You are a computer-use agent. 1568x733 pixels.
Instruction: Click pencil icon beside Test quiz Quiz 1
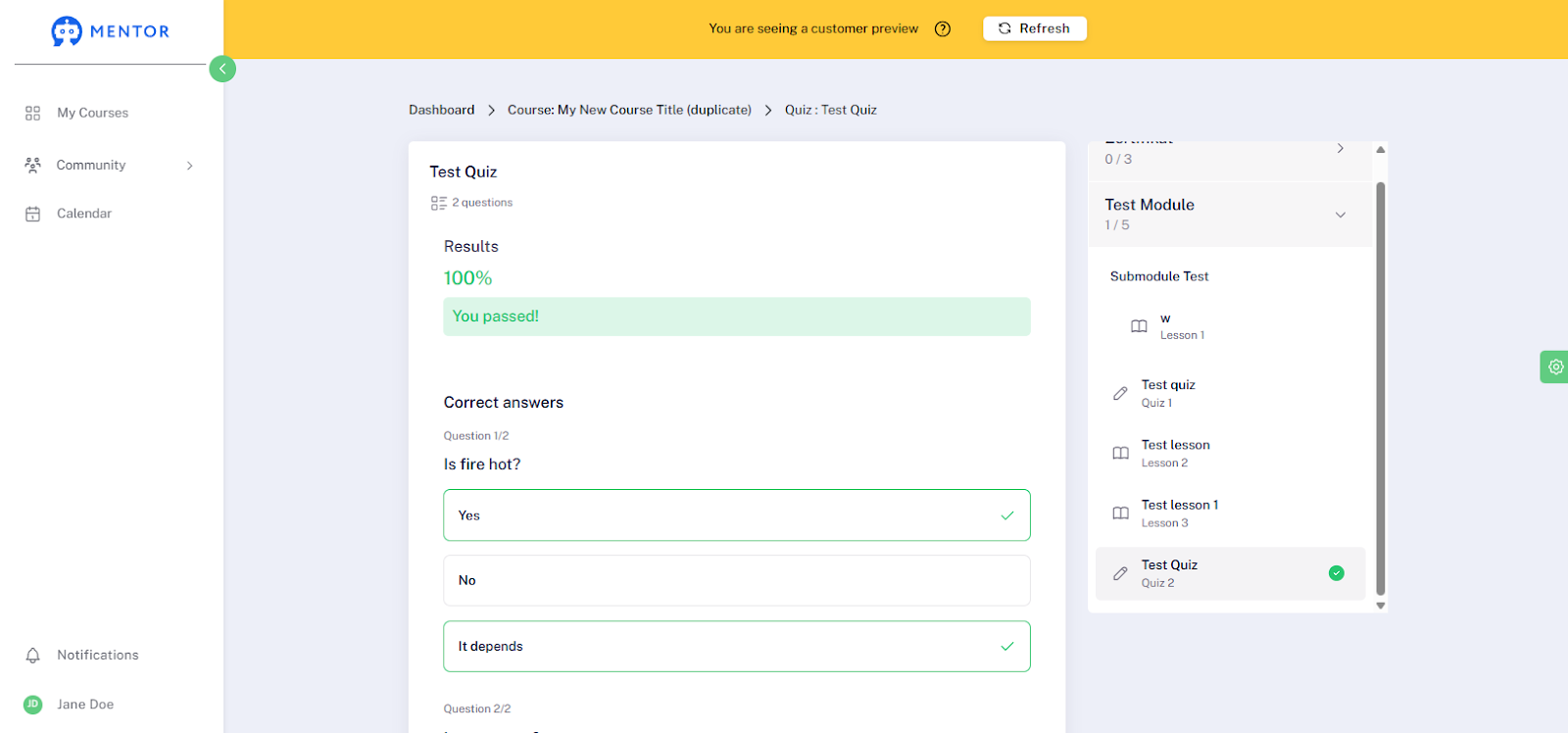(1120, 393)
